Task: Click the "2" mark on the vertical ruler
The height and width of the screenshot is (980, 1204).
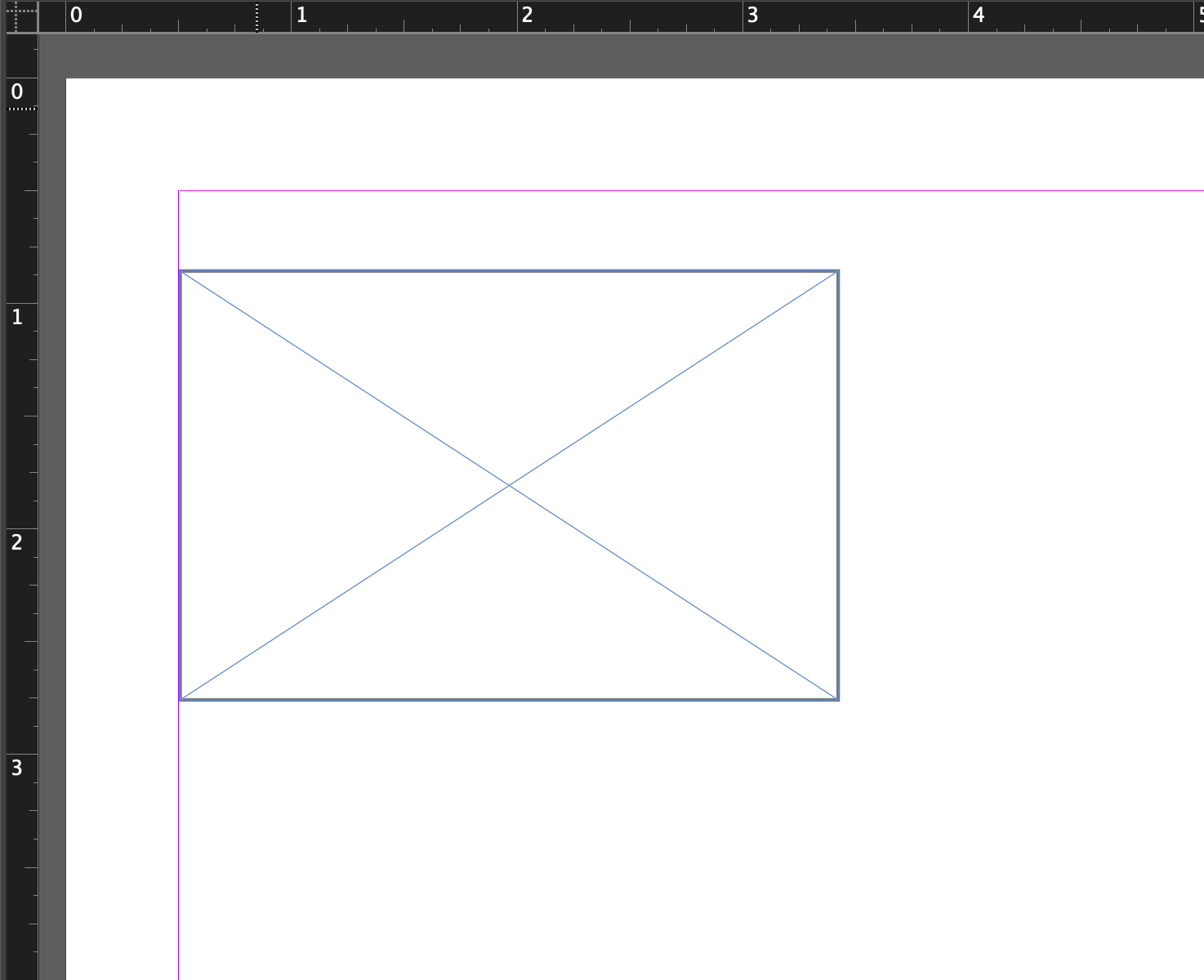Action: click(17, 542)
